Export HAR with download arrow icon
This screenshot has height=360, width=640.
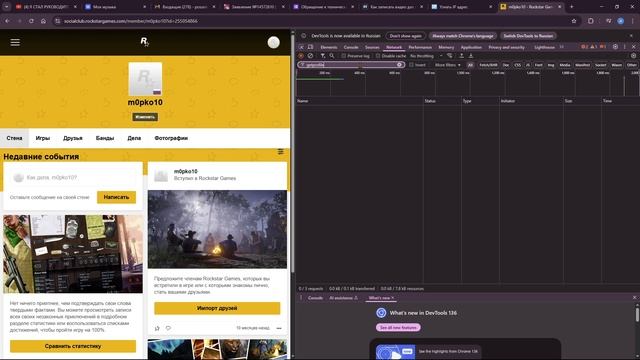tap(471, 56)
